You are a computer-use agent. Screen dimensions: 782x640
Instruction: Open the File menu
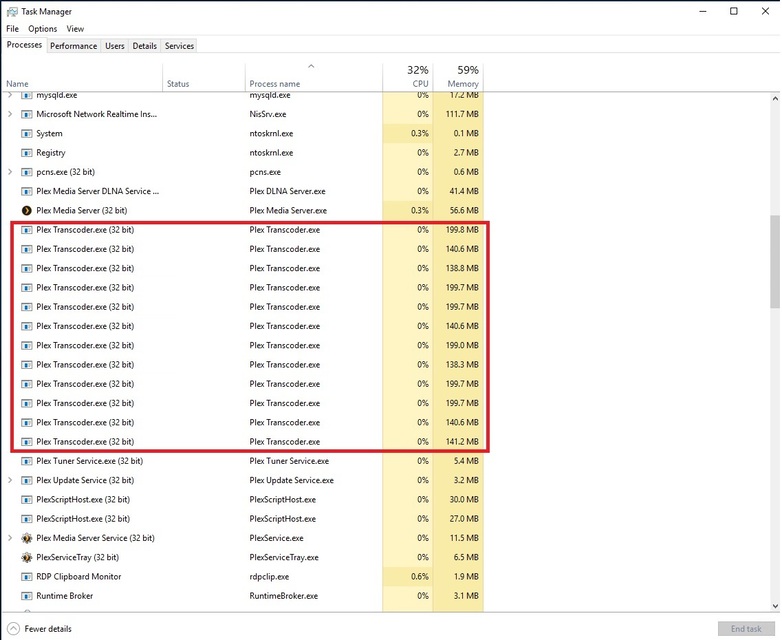12,29
